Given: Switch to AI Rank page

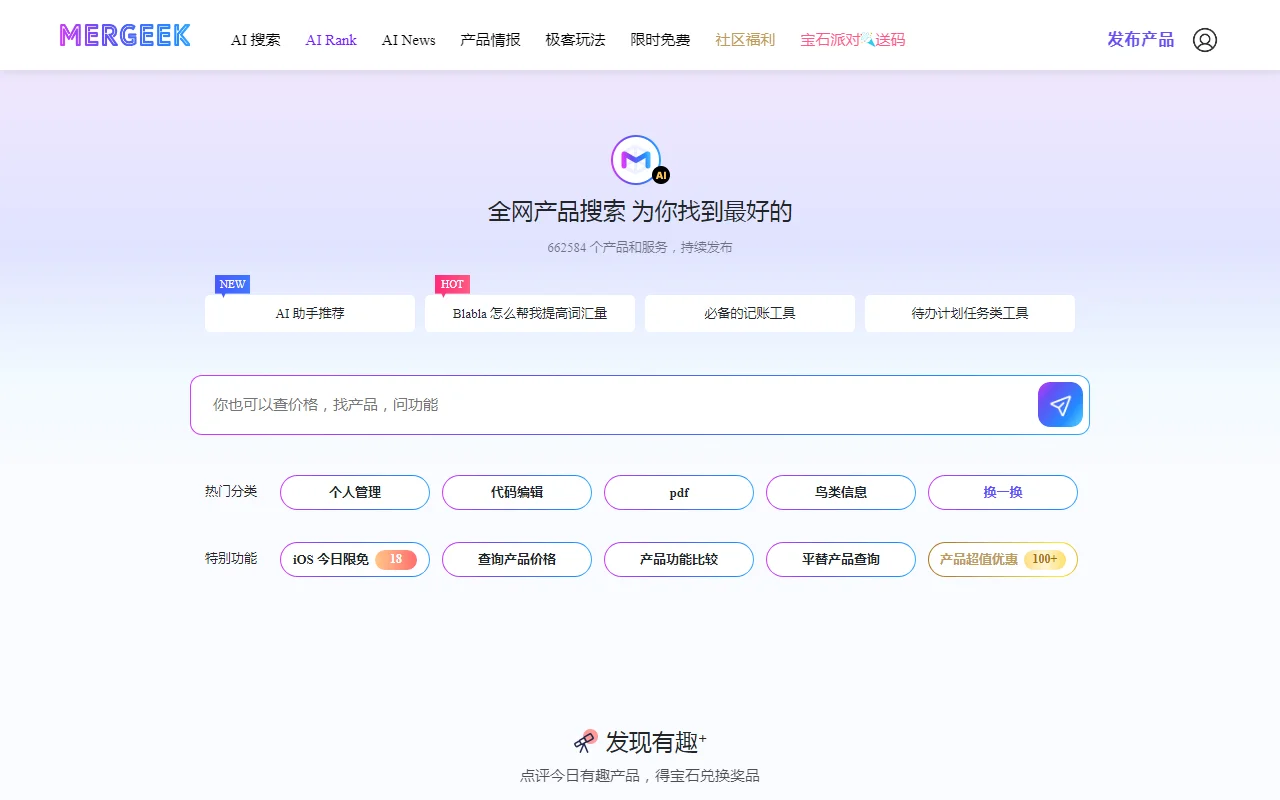Looking at the screenshot, I should 331,40.
